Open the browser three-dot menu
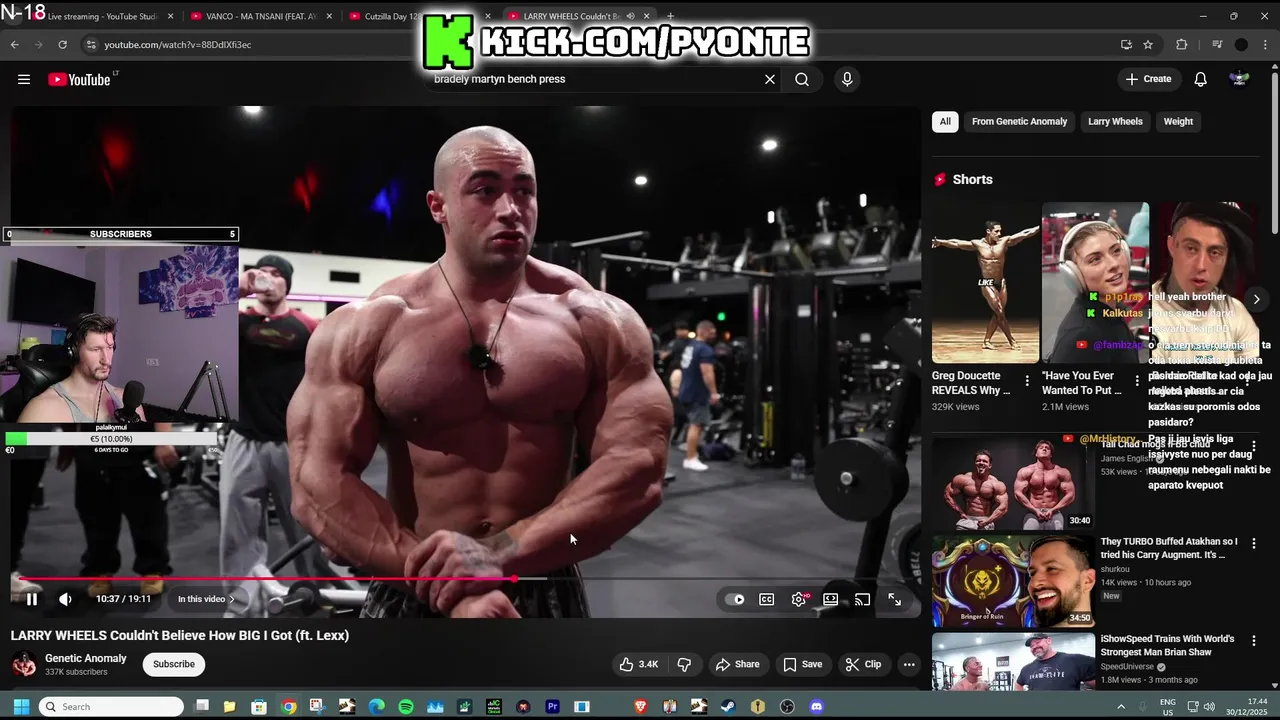This screenshot has width=1280, height=720. (x=1266, y=44)
